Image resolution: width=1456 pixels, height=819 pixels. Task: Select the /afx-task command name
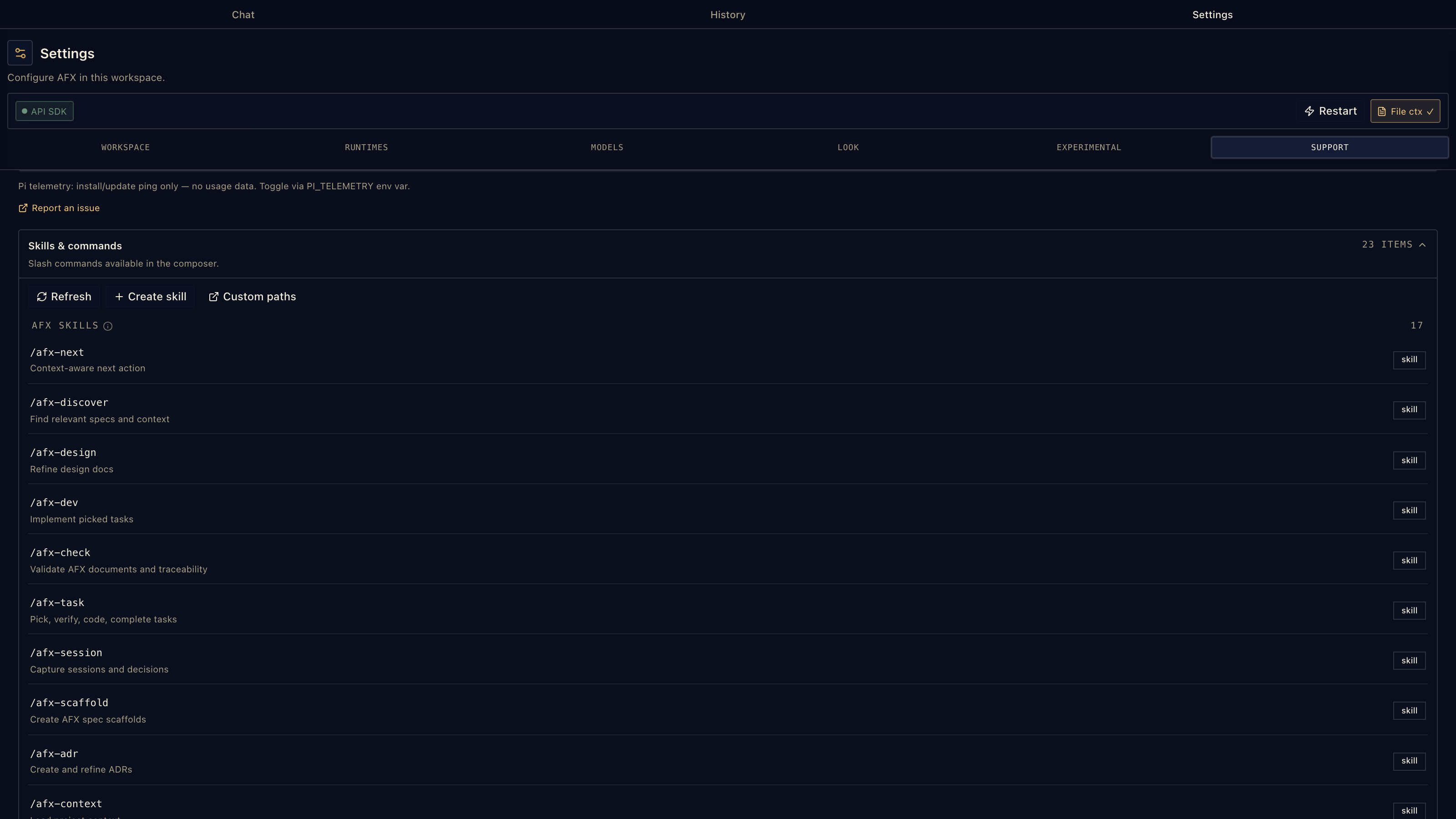pos(57,603)
